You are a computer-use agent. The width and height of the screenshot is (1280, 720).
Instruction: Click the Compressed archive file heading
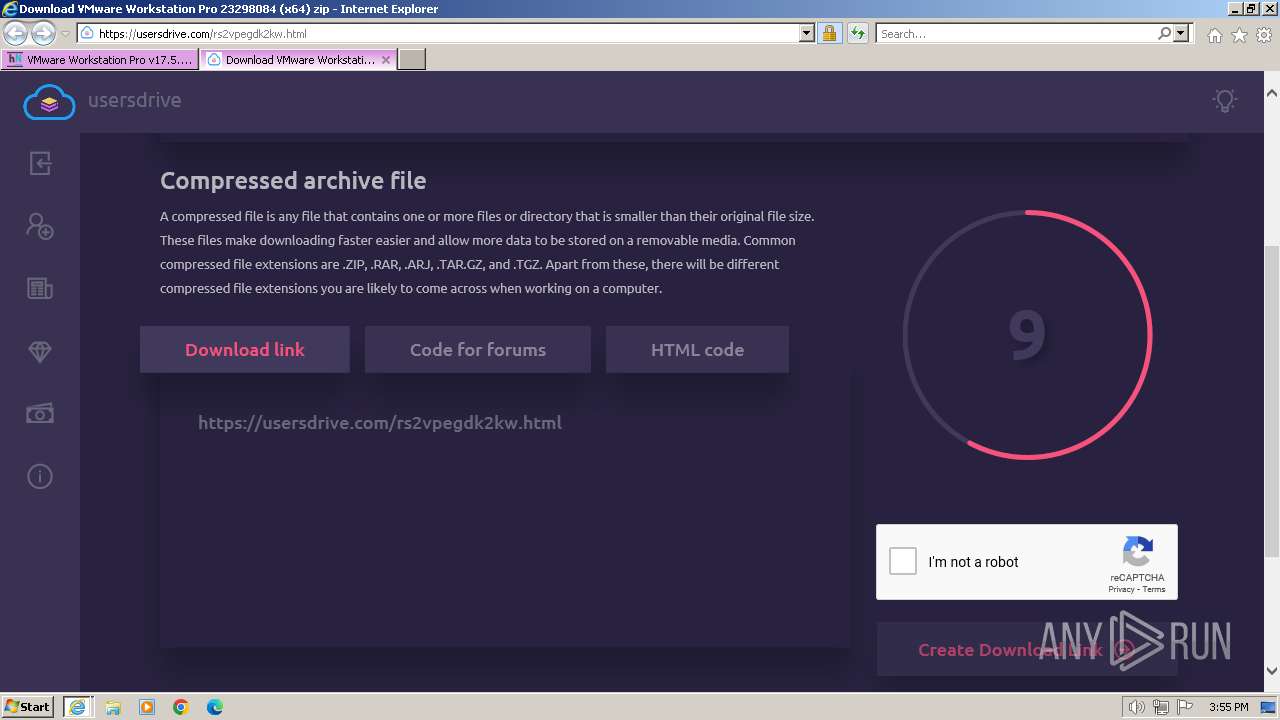(x=293, y=180)
